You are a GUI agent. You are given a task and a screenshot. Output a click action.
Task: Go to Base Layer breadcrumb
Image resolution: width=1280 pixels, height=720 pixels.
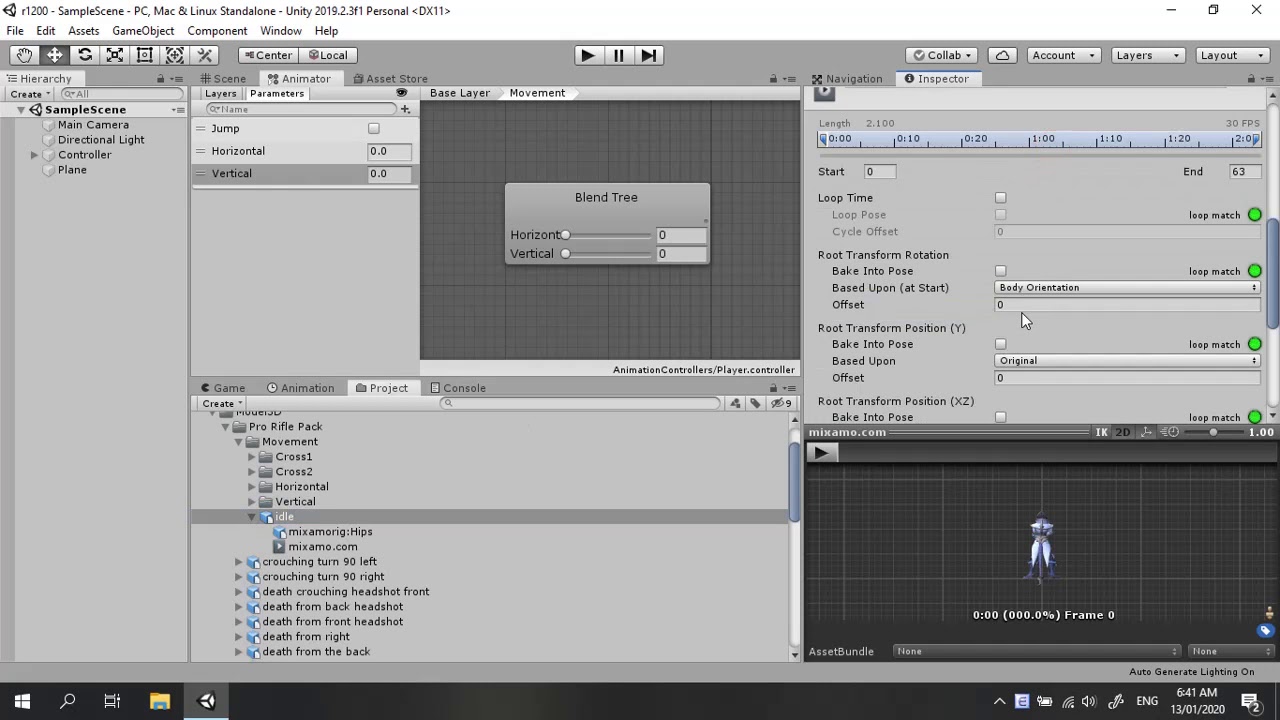(460, 93)
